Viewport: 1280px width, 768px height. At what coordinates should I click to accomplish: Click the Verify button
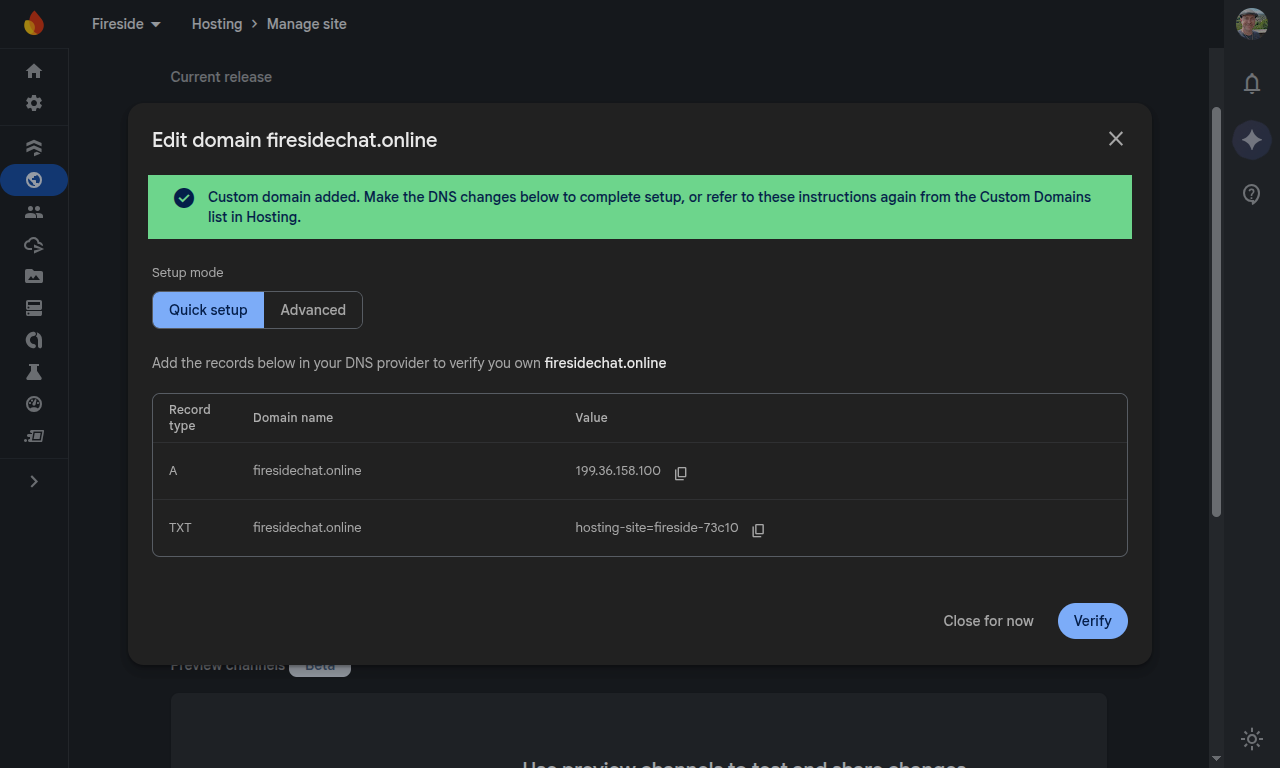(1092, 621)
